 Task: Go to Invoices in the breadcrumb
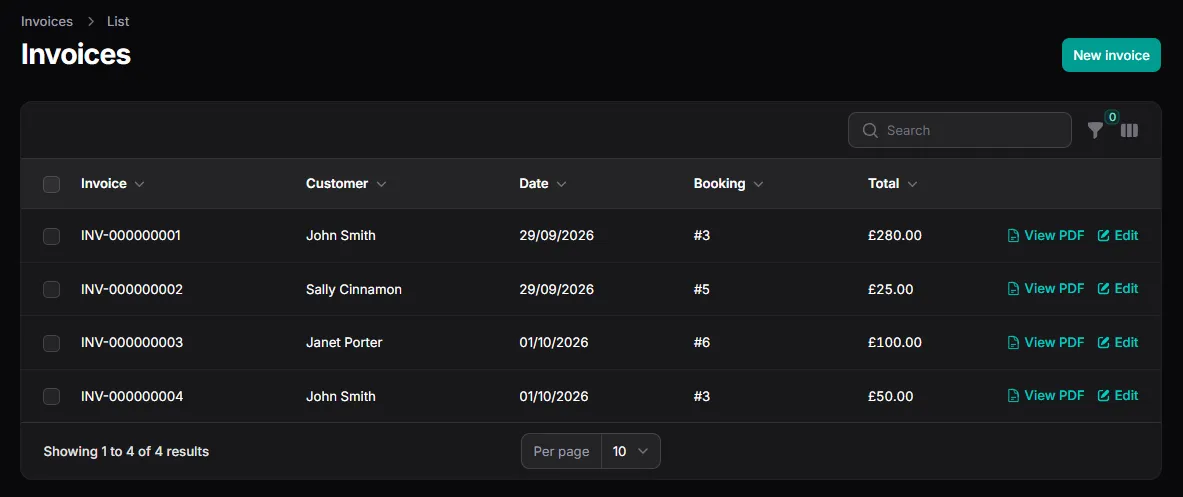coord(47,21)
